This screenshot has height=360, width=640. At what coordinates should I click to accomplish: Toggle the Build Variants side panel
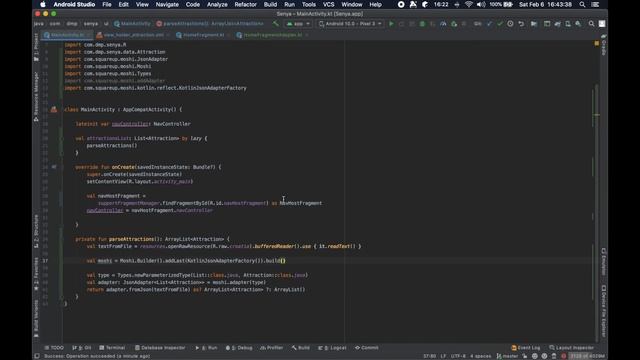[x=36, y=318]
